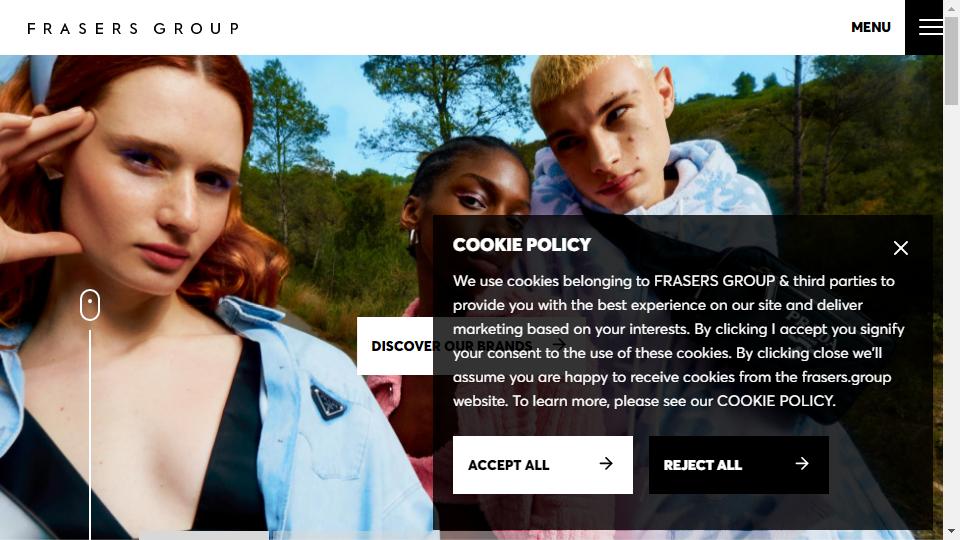Viewport: 960px width, 540px height.
Task: Open the hamburger menu icon
Action: click(930, 27)
